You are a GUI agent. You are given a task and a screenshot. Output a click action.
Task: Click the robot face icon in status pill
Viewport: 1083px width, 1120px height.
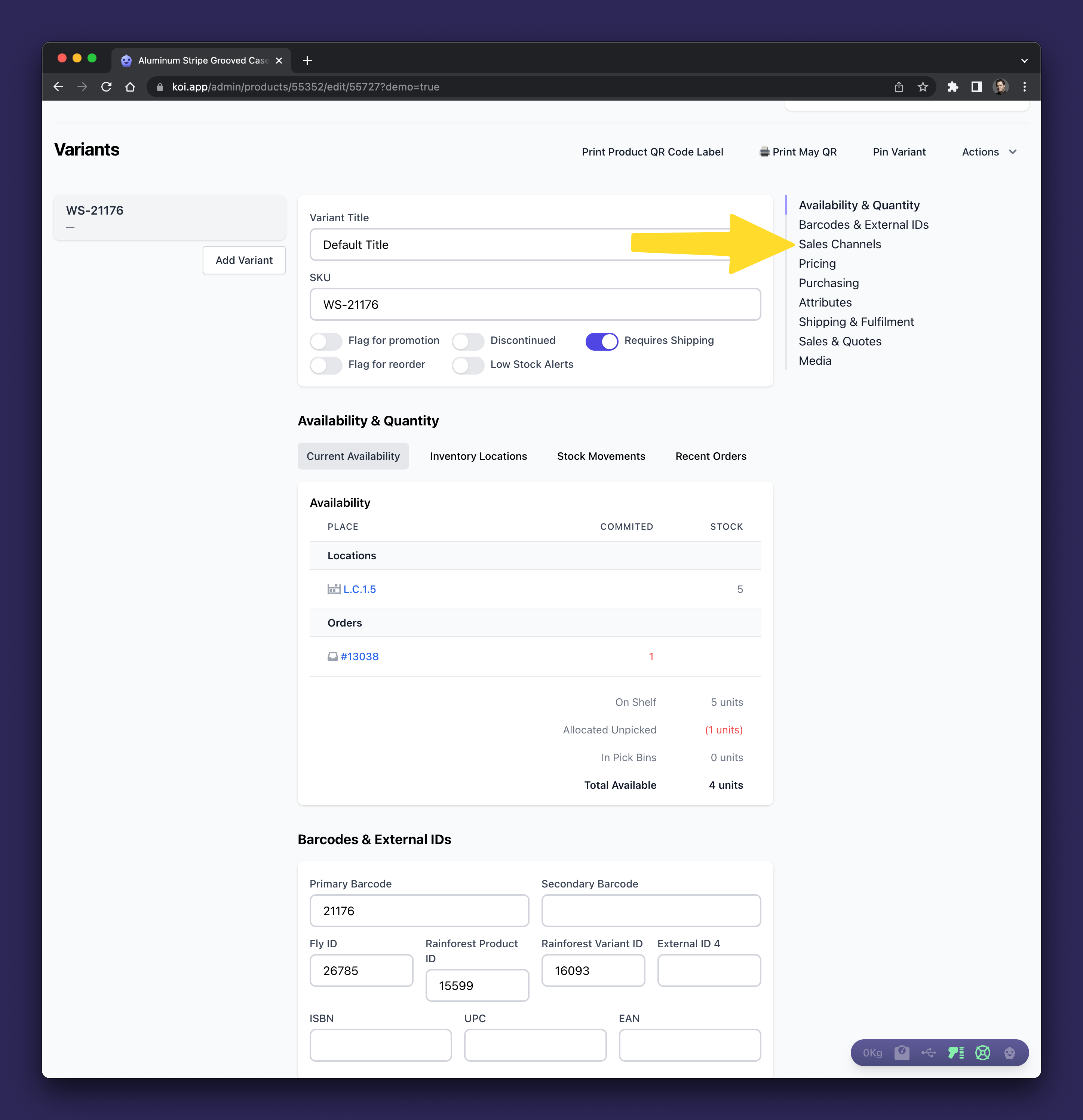click(1009, 1053)
